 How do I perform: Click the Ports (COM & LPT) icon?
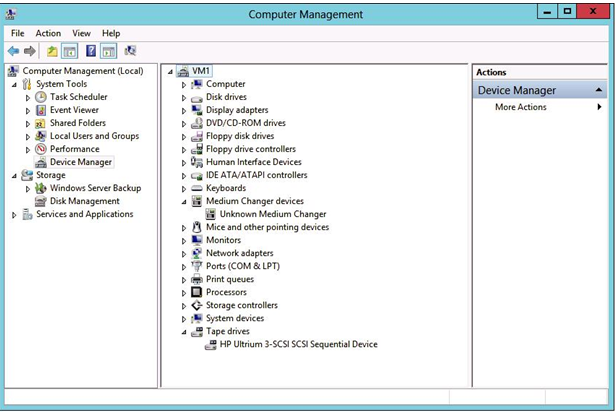pyautogui.click(x=197, y=266)
